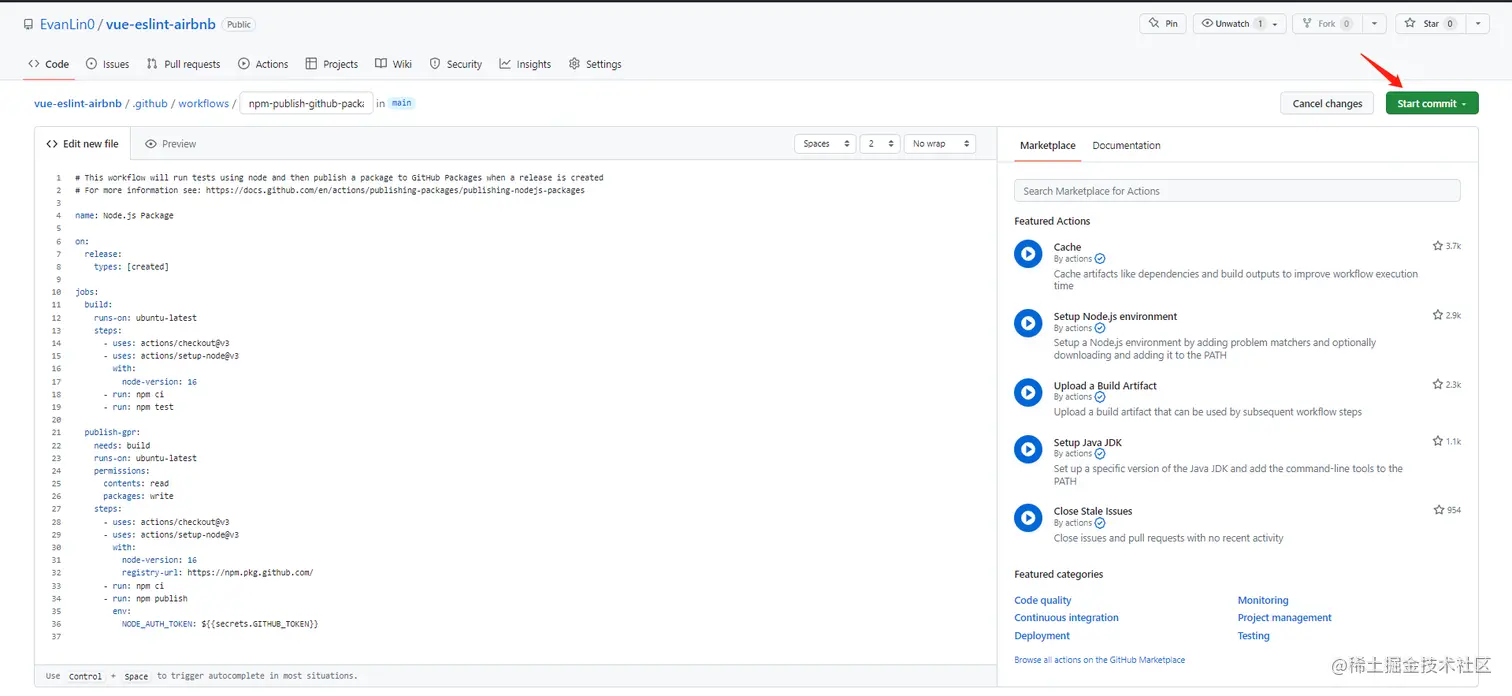This screenshot has width=1512, height=696.
Task: Click the star icon for Setup Node.js environment
Action: coord(1438,315)
